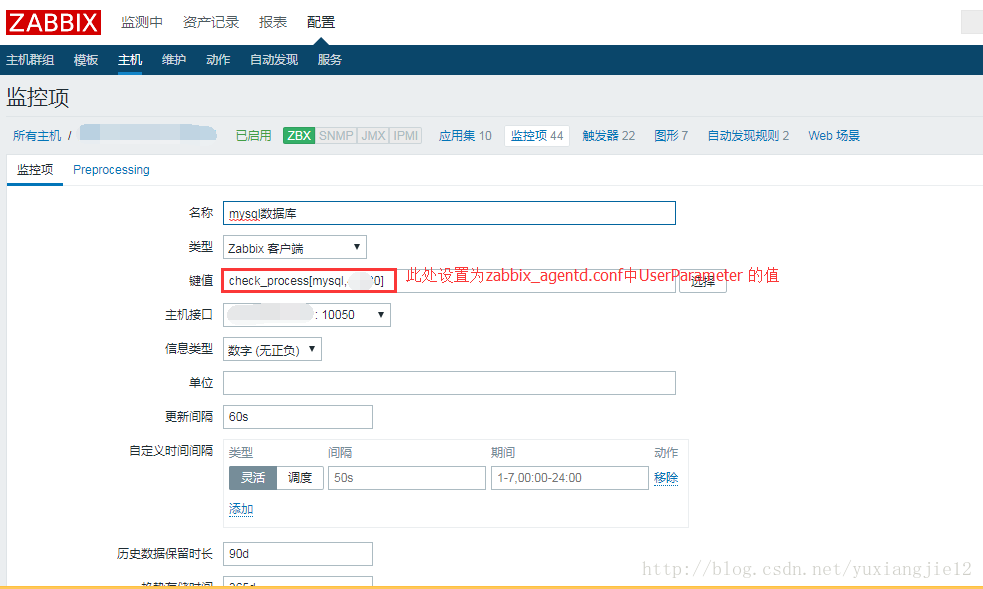Screen dimensions: 983x589
Task: Click the 间隔 field showing 50s
Action: [x=407, y=478]
